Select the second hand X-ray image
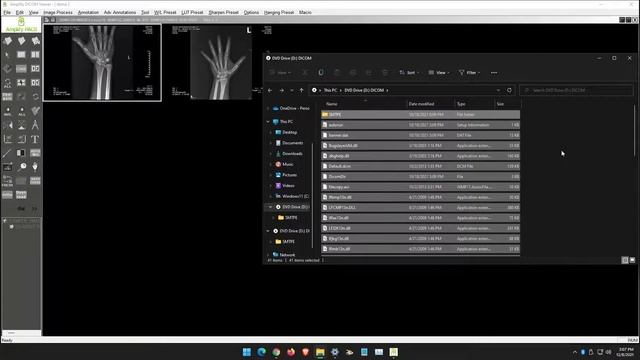The width and height of the screenshot is (640, 360). (220, 62)
